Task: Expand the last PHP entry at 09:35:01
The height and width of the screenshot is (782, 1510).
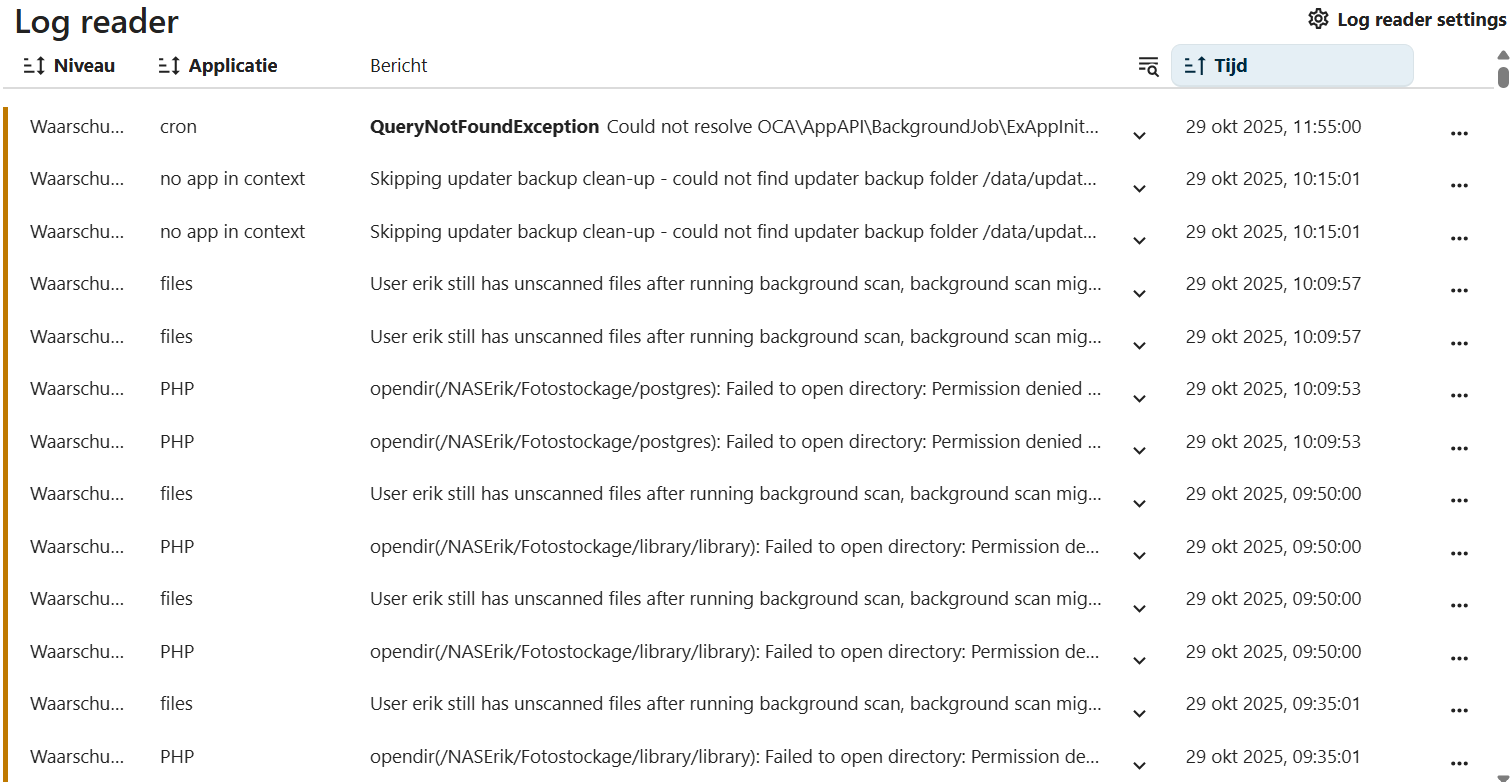Action: (1139, 765)
